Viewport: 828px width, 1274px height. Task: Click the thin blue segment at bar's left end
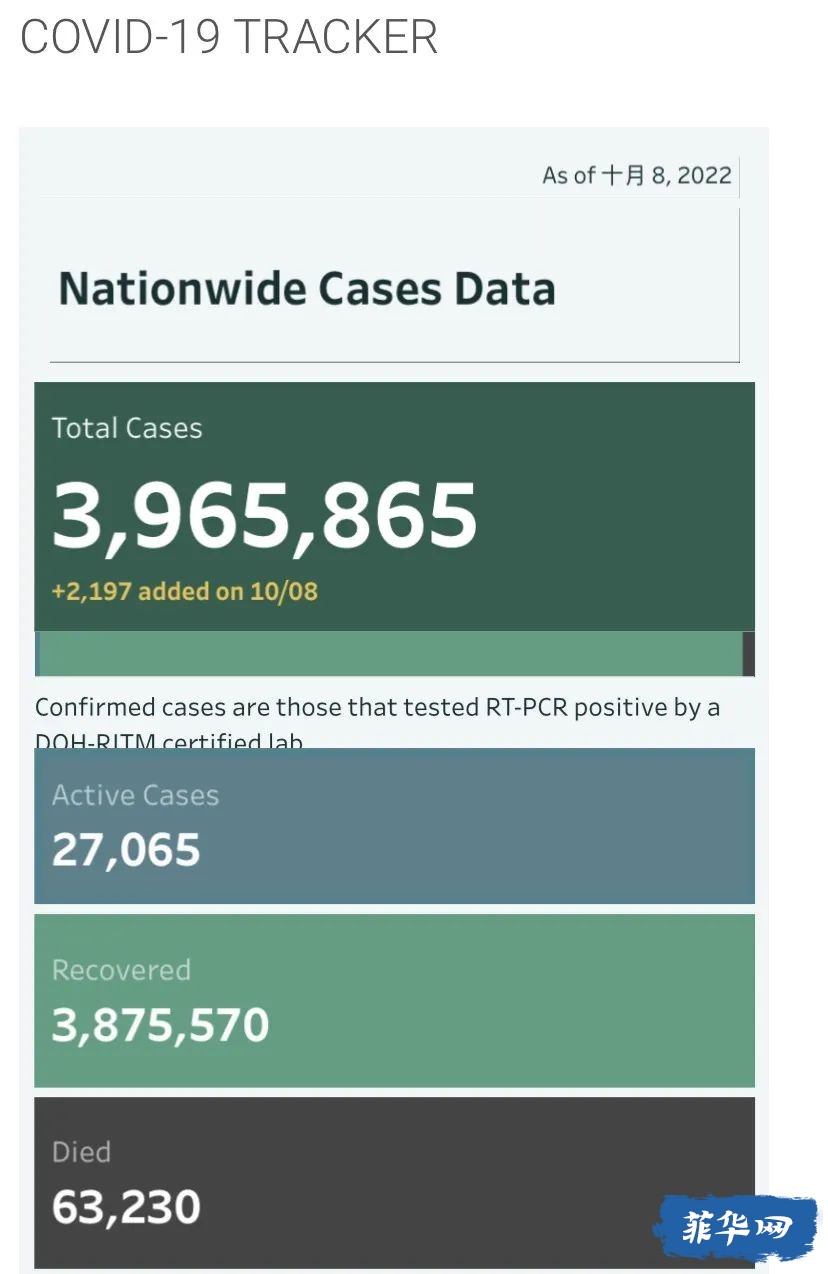pyautogui.click(x=37, y=654)
